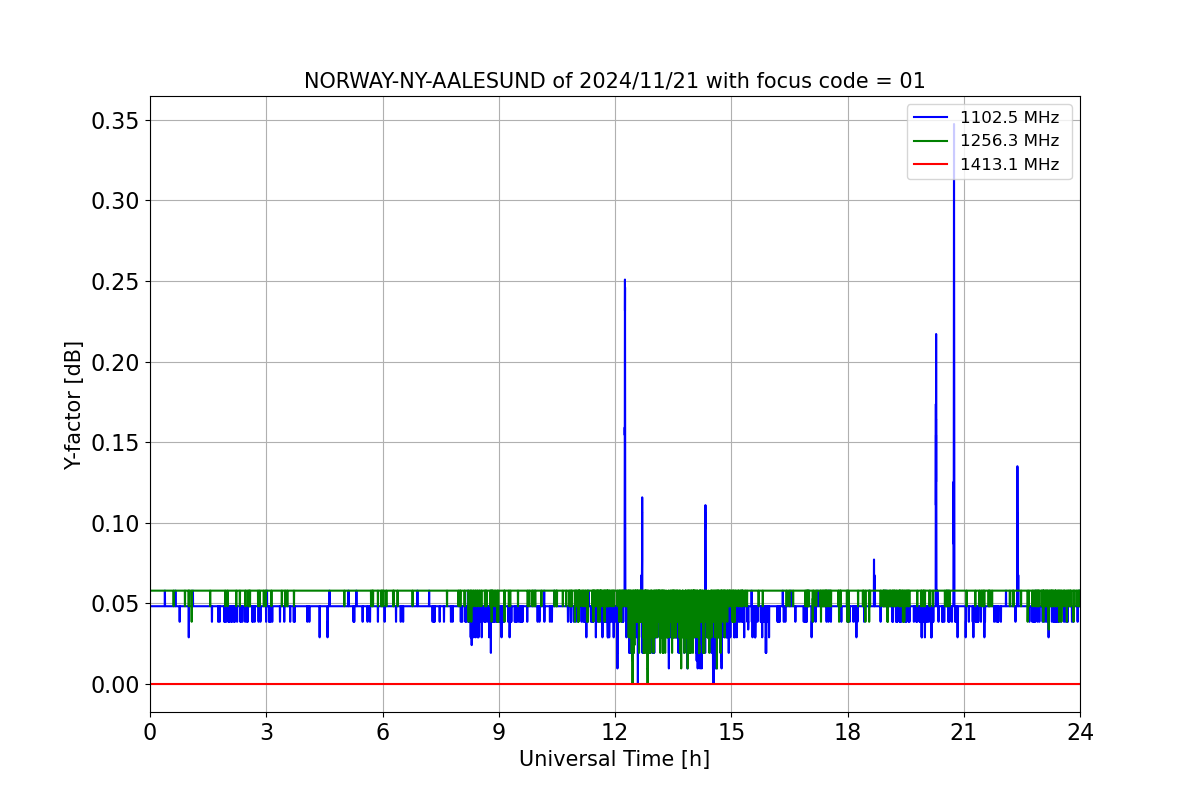The width and height of the screenshot is (1200, 800).
Task: Click the 24 hour x-axis tick label
Action: point(1080,731)
